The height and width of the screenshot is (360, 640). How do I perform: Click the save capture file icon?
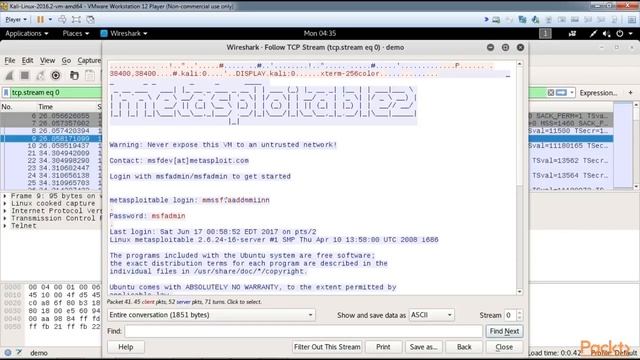pyautogui.click(x=89, y=76)
